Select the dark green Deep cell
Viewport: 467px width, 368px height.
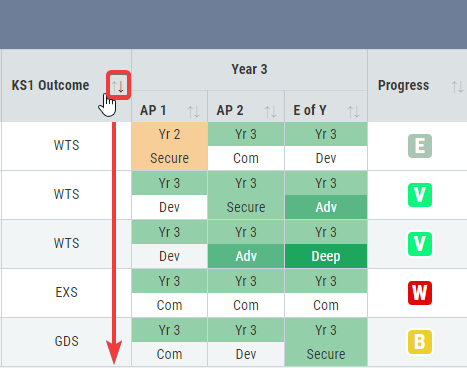(326, 256)
